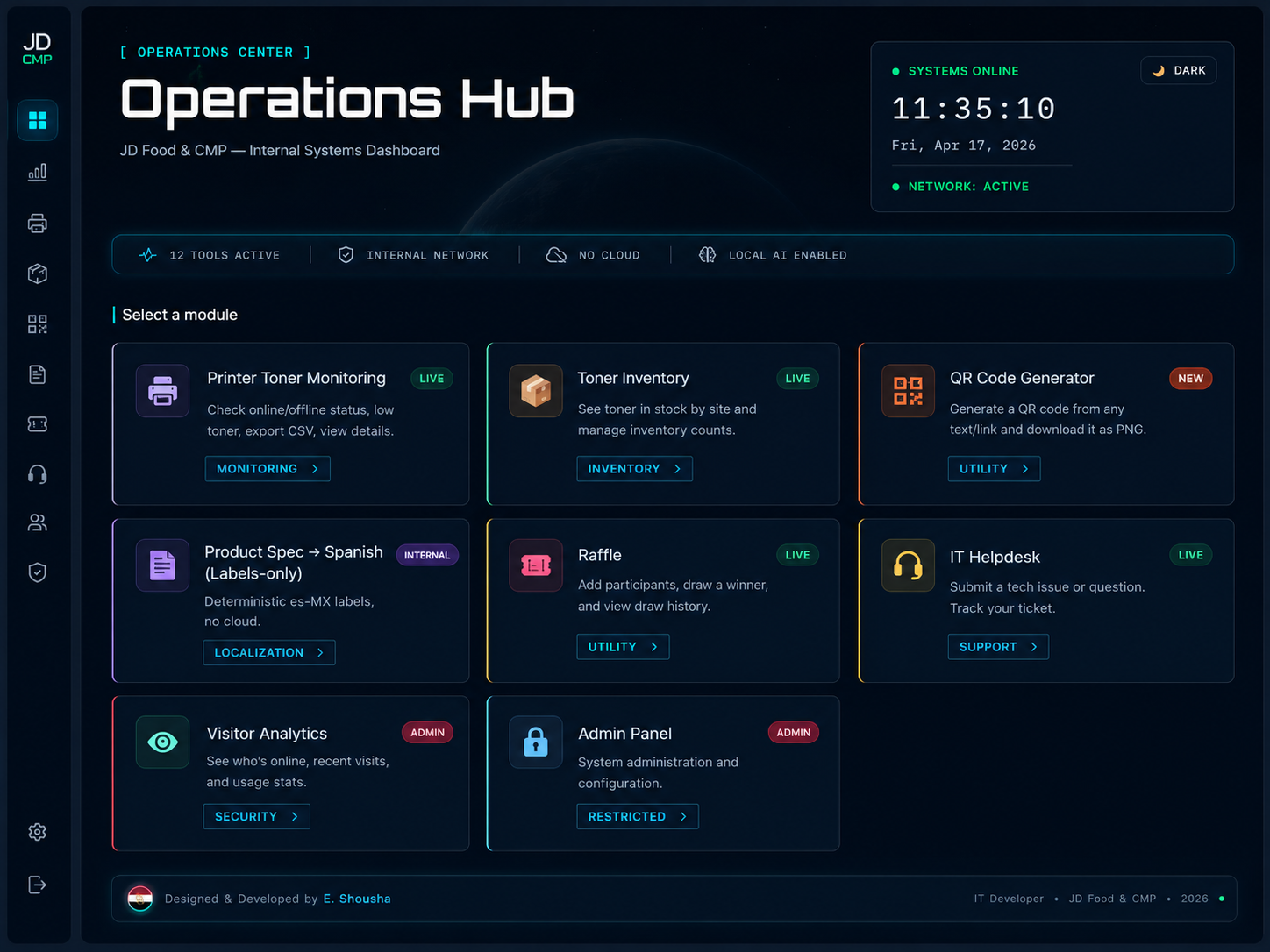Image resolution: width=1270 pixels, height=952 pixels.
Task: Click the shield check icon in sidebar
Action: tap(37, 572)
